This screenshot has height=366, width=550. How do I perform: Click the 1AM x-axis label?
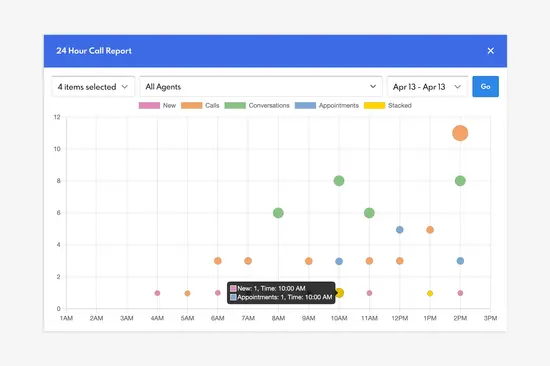click(x=66, y=318)
